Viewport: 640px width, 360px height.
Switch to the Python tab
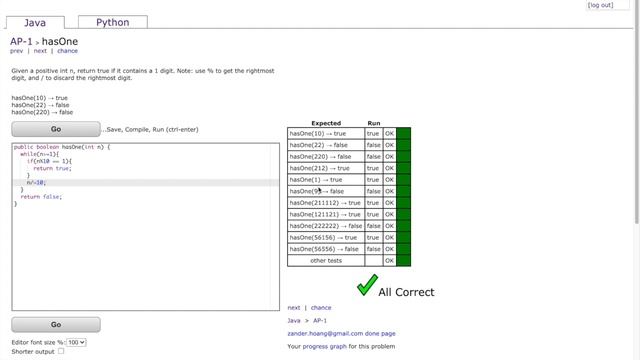pos(113,22)
